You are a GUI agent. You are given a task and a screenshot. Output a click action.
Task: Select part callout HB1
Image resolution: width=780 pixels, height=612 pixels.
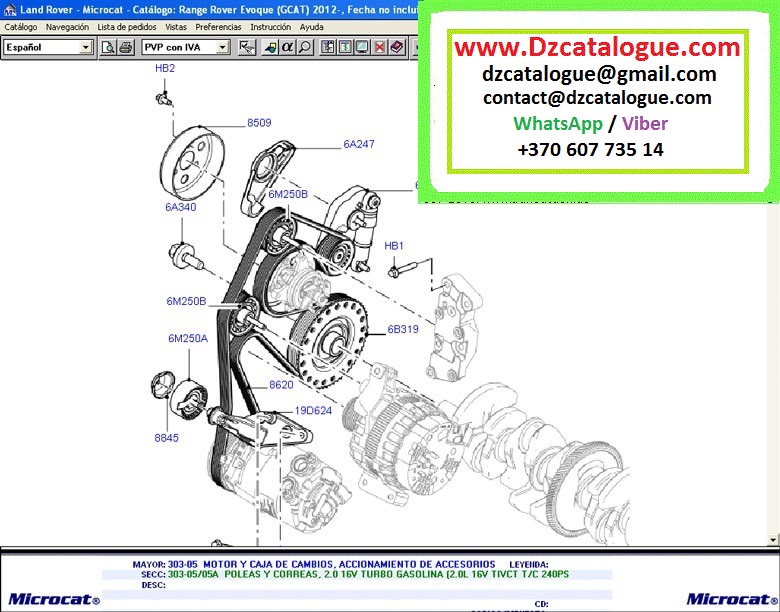pos(393,246)
